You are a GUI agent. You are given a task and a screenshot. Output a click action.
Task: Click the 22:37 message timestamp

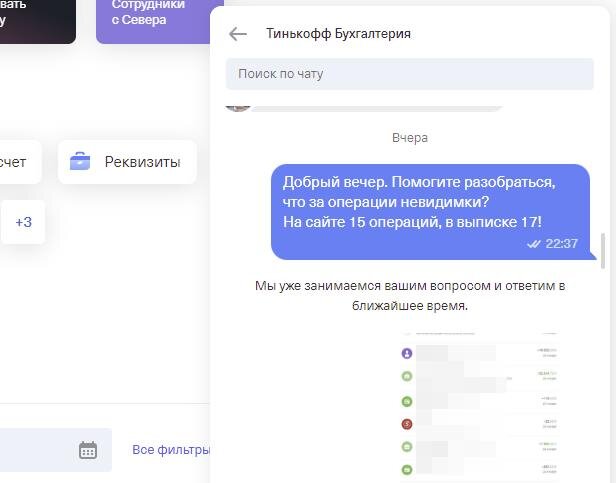tap(561, 244)
